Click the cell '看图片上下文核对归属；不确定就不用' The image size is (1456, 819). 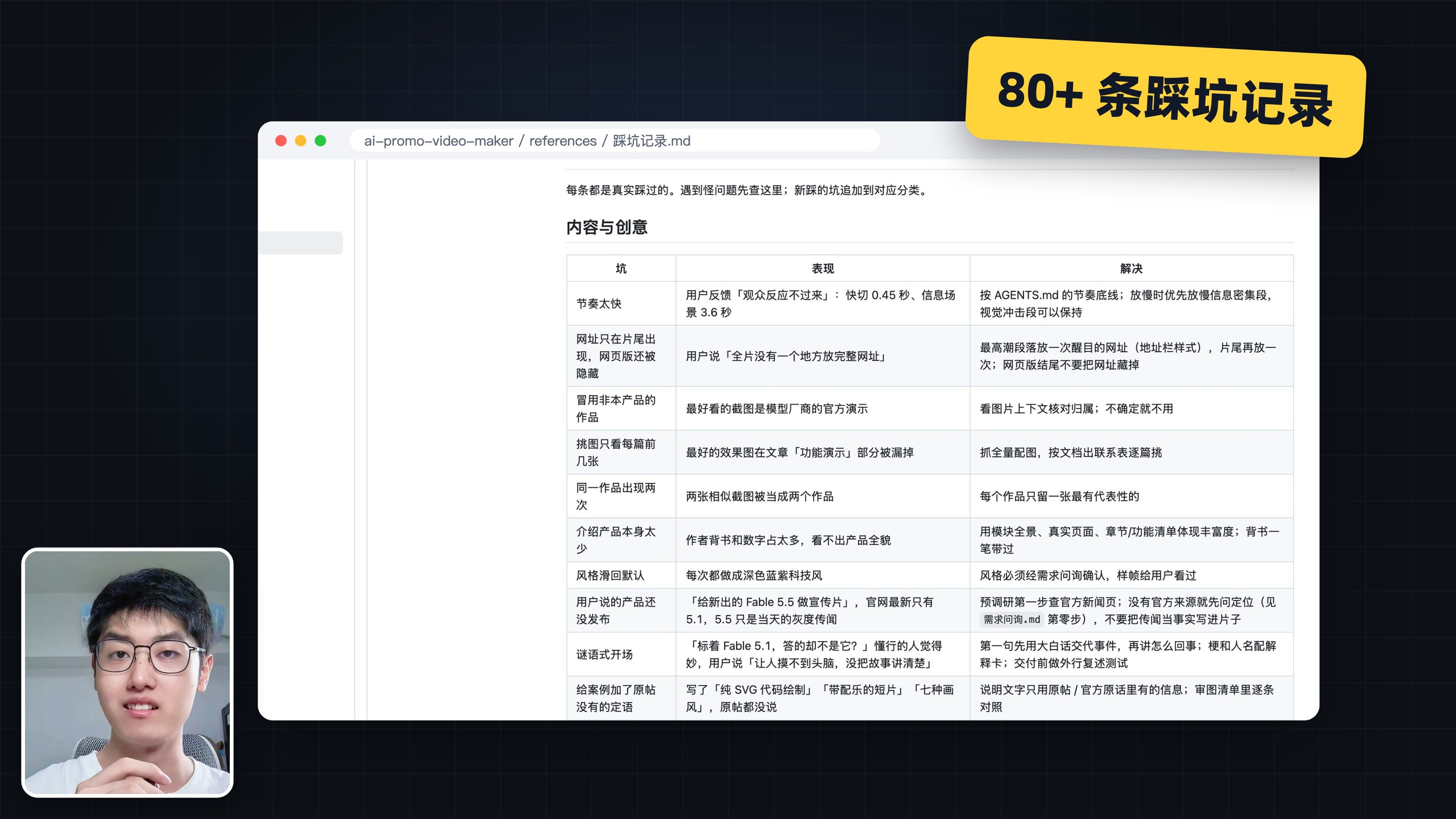[1132, 409]
